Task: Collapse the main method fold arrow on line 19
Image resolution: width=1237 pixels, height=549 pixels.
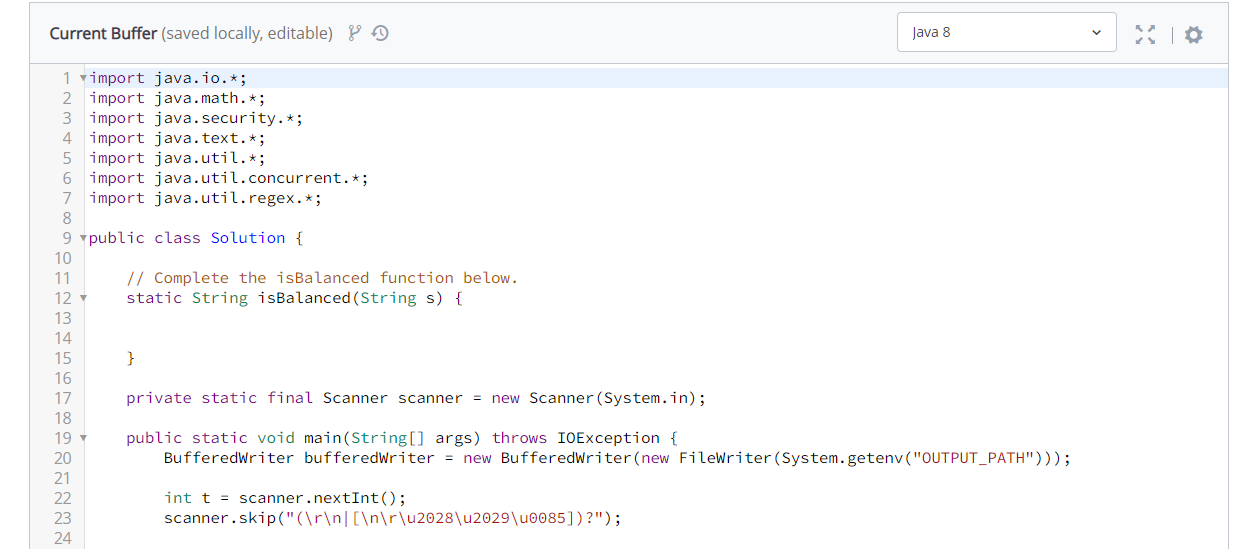Action: [x=83, y=438]
